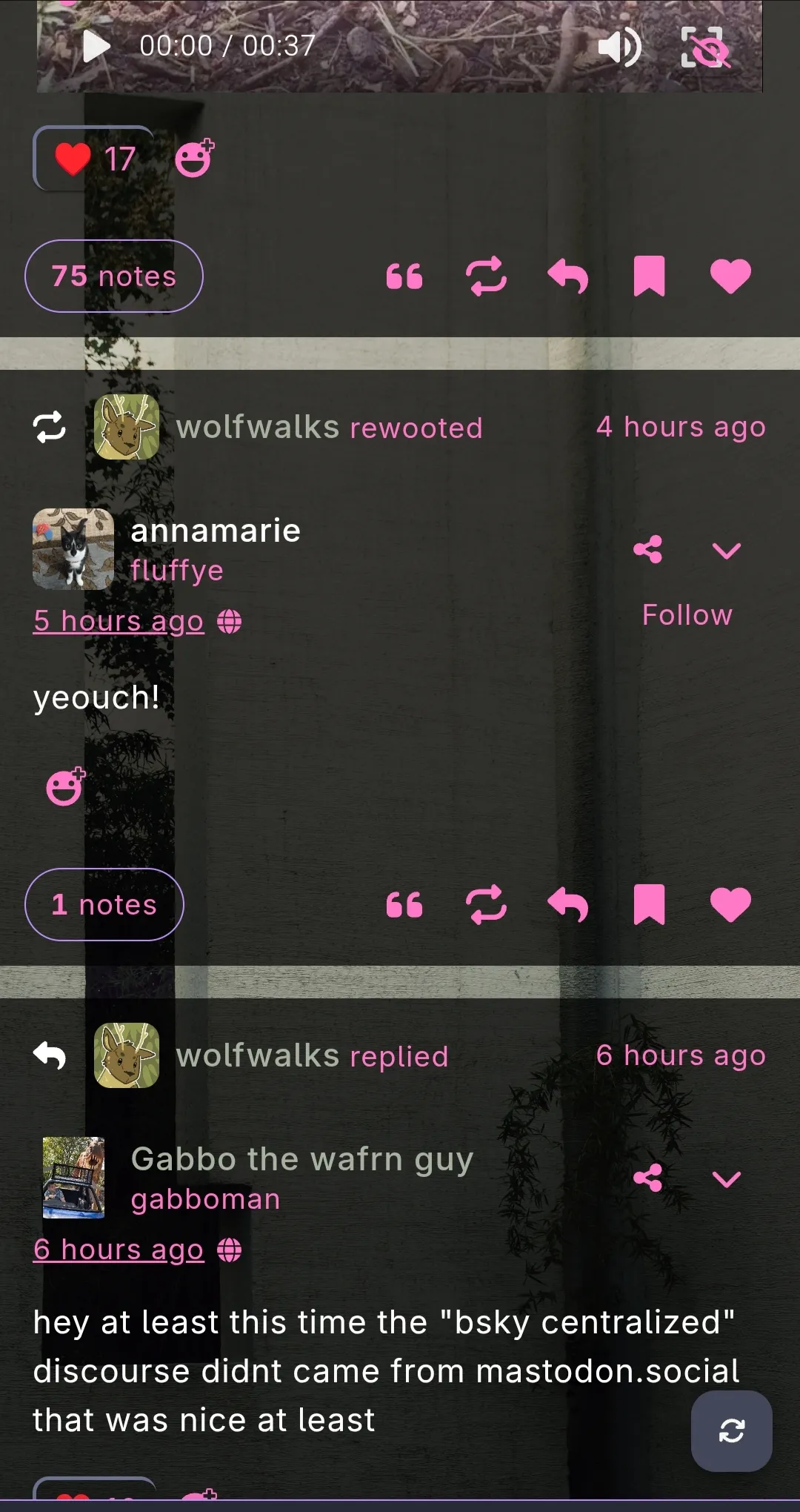800x1512 pixels.
Task: Rewoot the annamarie post
Action: pyautogui.click(x=486, y=905)
